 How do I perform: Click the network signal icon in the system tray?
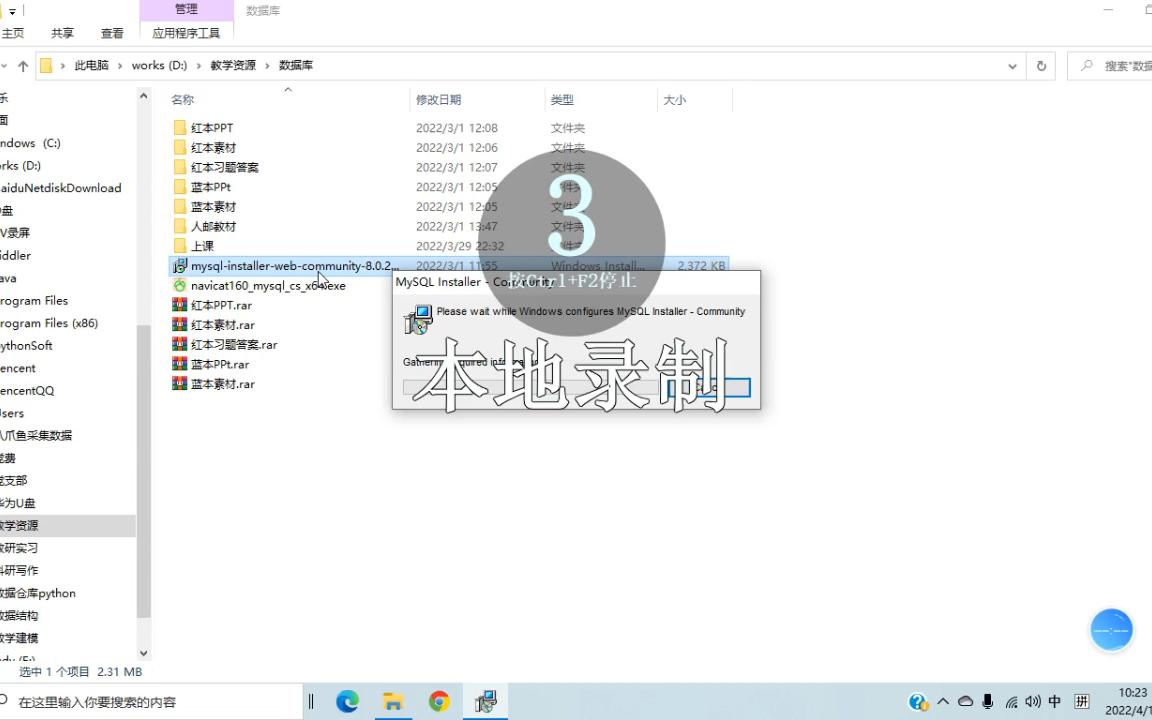tap(1013, 701)
